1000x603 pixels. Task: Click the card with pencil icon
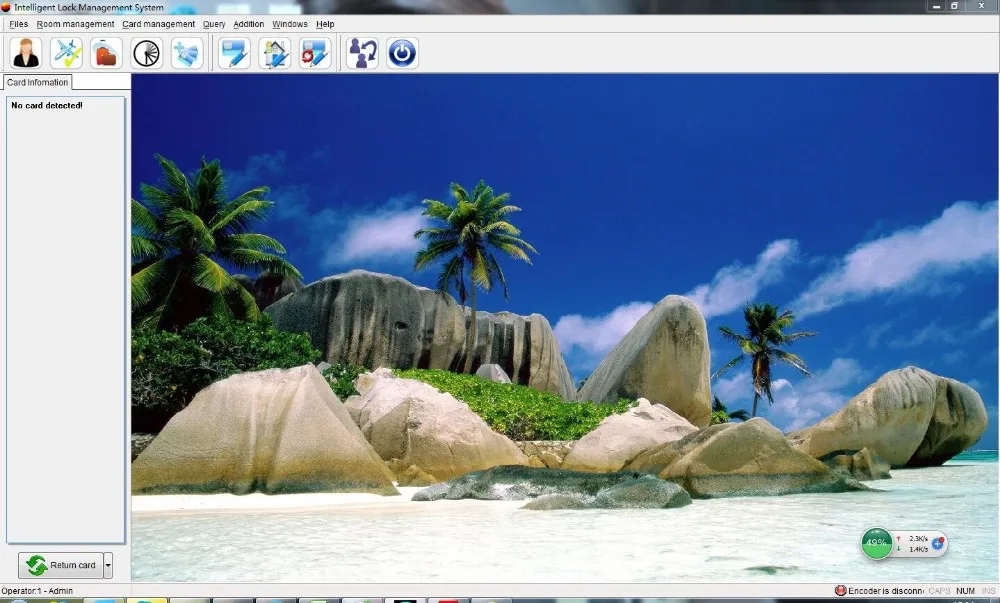tap(235, 52)
